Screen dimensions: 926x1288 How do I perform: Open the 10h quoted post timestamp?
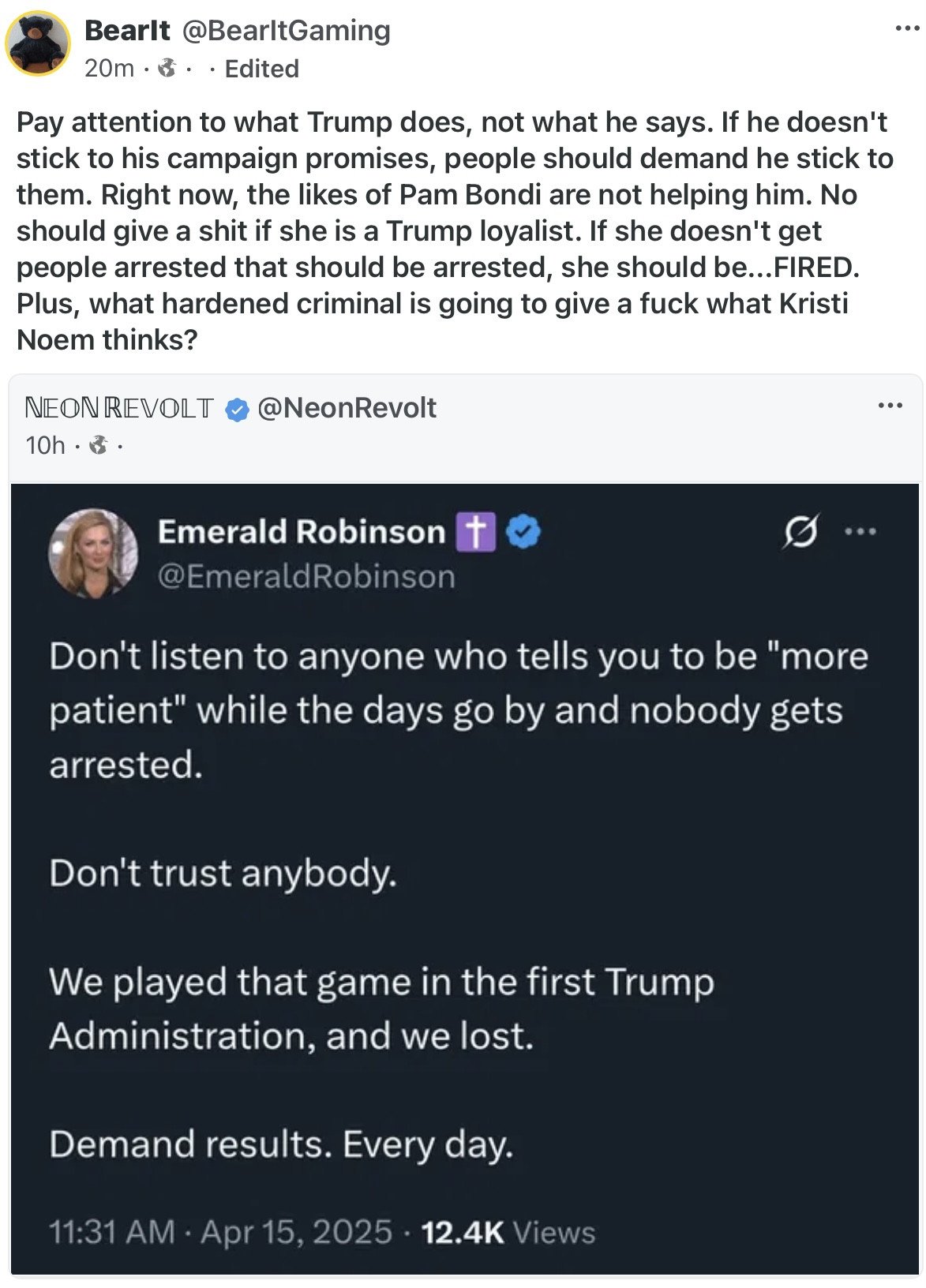(x=45, y=445)
